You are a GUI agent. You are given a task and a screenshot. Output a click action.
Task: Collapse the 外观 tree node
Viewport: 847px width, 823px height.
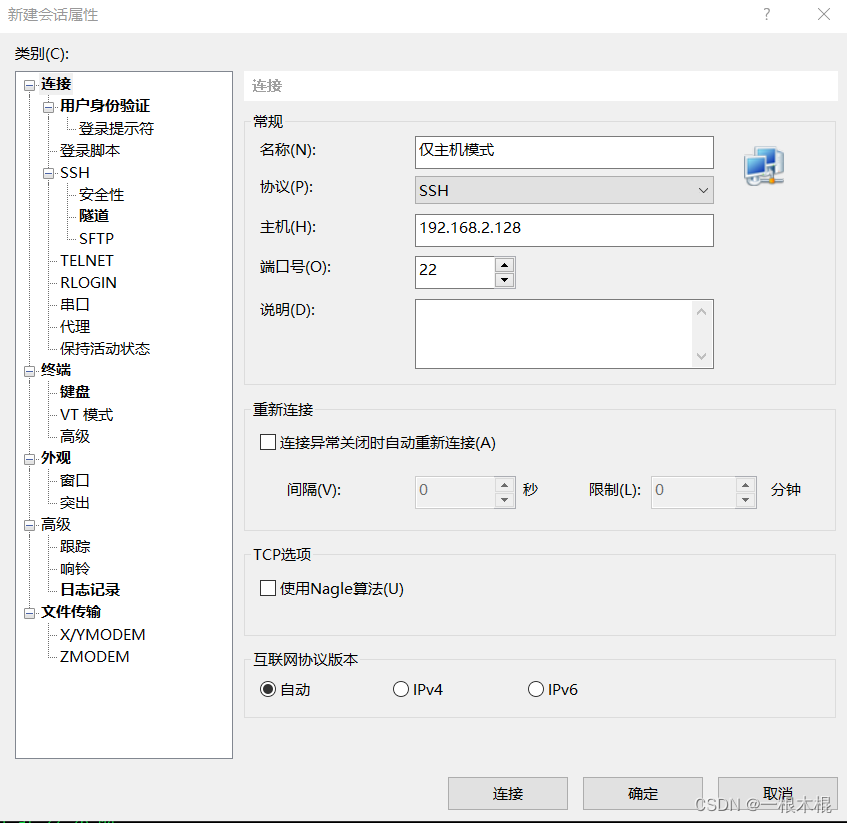[x=29, y=459]
